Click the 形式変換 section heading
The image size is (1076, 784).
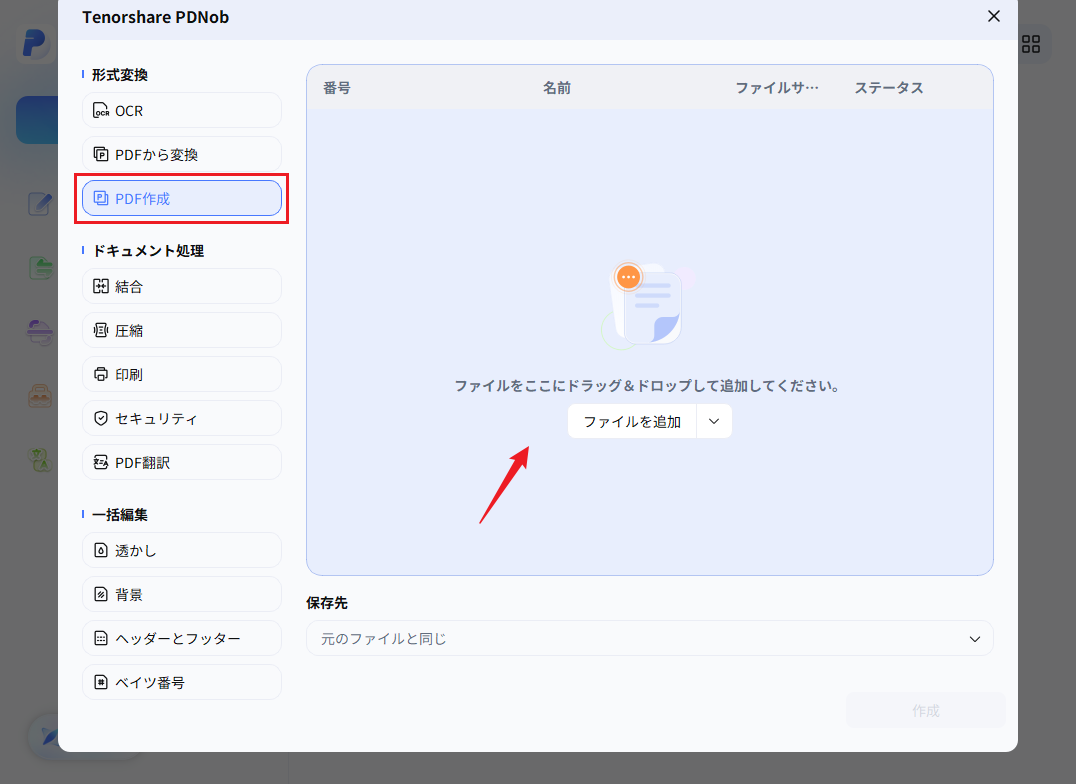[x=119, y=75]
